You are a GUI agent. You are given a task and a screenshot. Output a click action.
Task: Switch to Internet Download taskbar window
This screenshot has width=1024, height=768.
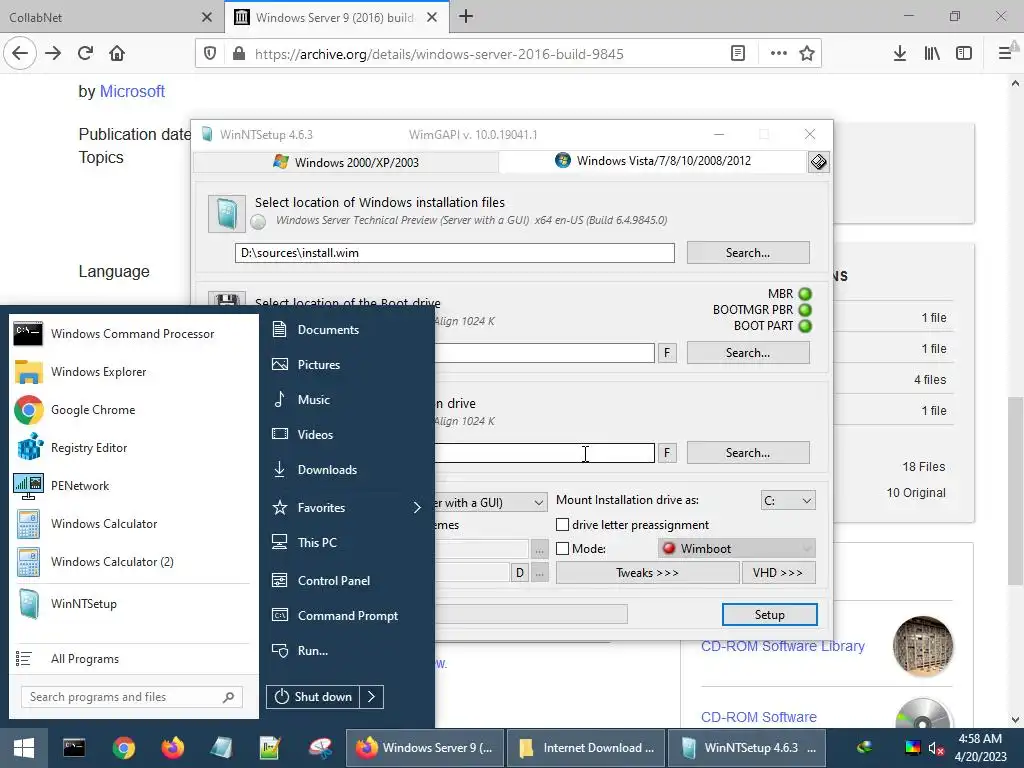coord(586,748)
